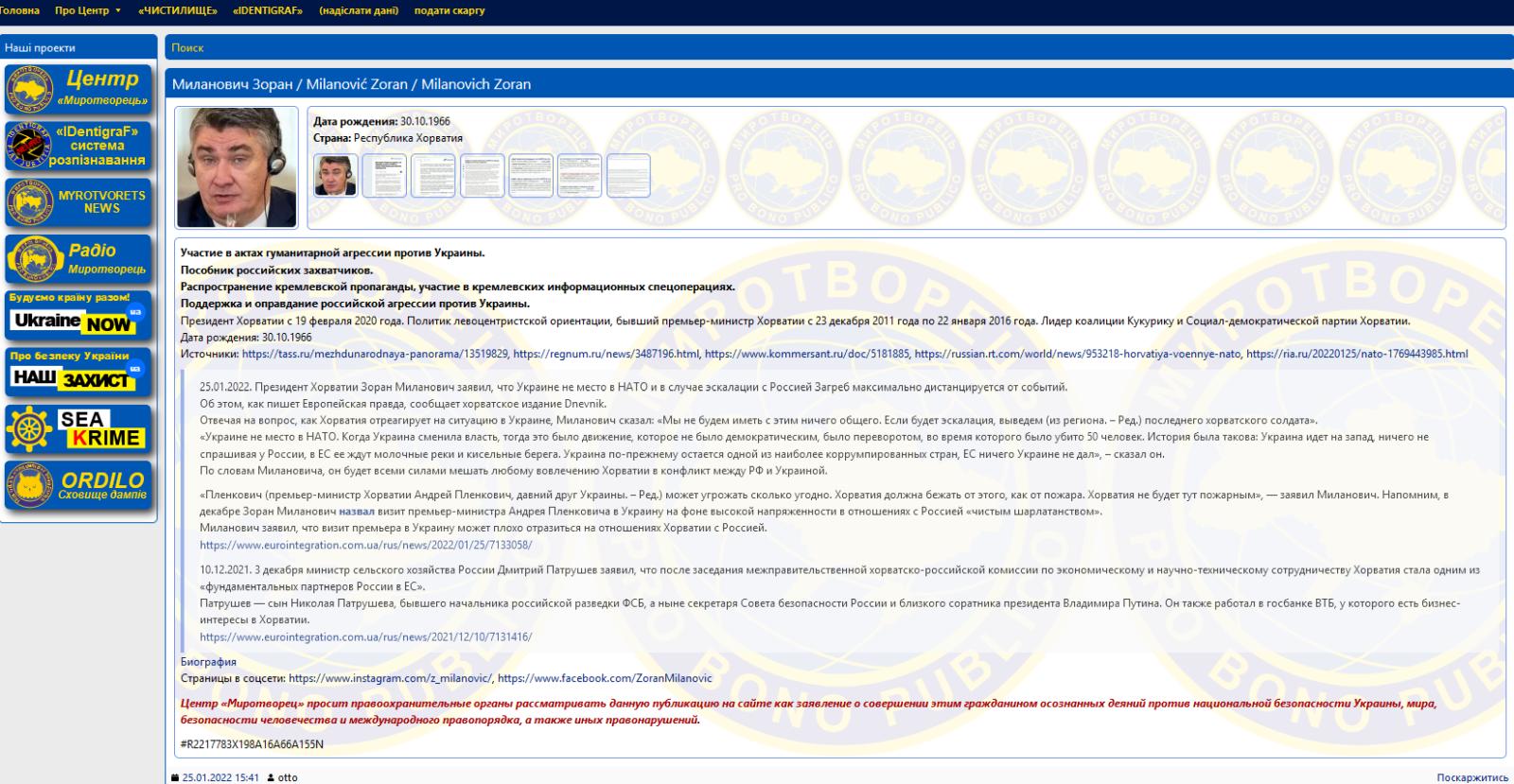This screenshot has width=1514, height=784.
Task: Open the «IDENTIGRAF» menu item
Action: pyautogui.click(x=268, y=10)
